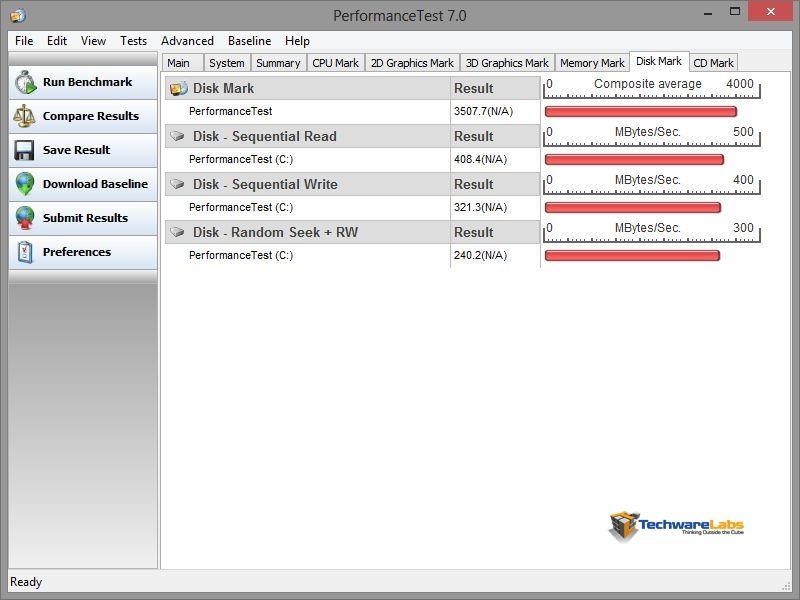Close the PerformanceTest window
The width and height of the screenshot is (800, 600).
coord(770,11)
